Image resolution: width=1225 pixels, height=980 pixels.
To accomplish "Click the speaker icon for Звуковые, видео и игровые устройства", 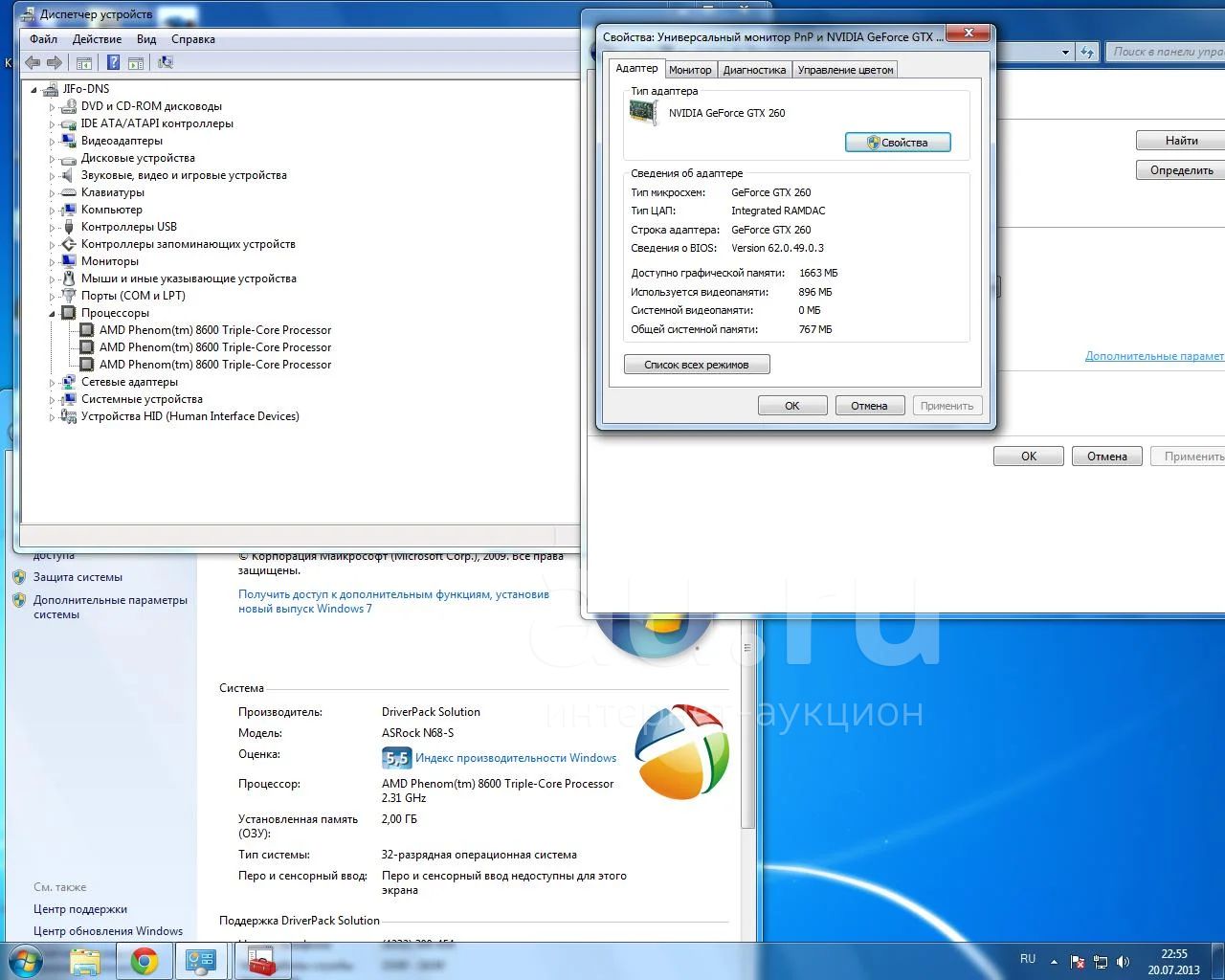I will [x=69, y=175].
